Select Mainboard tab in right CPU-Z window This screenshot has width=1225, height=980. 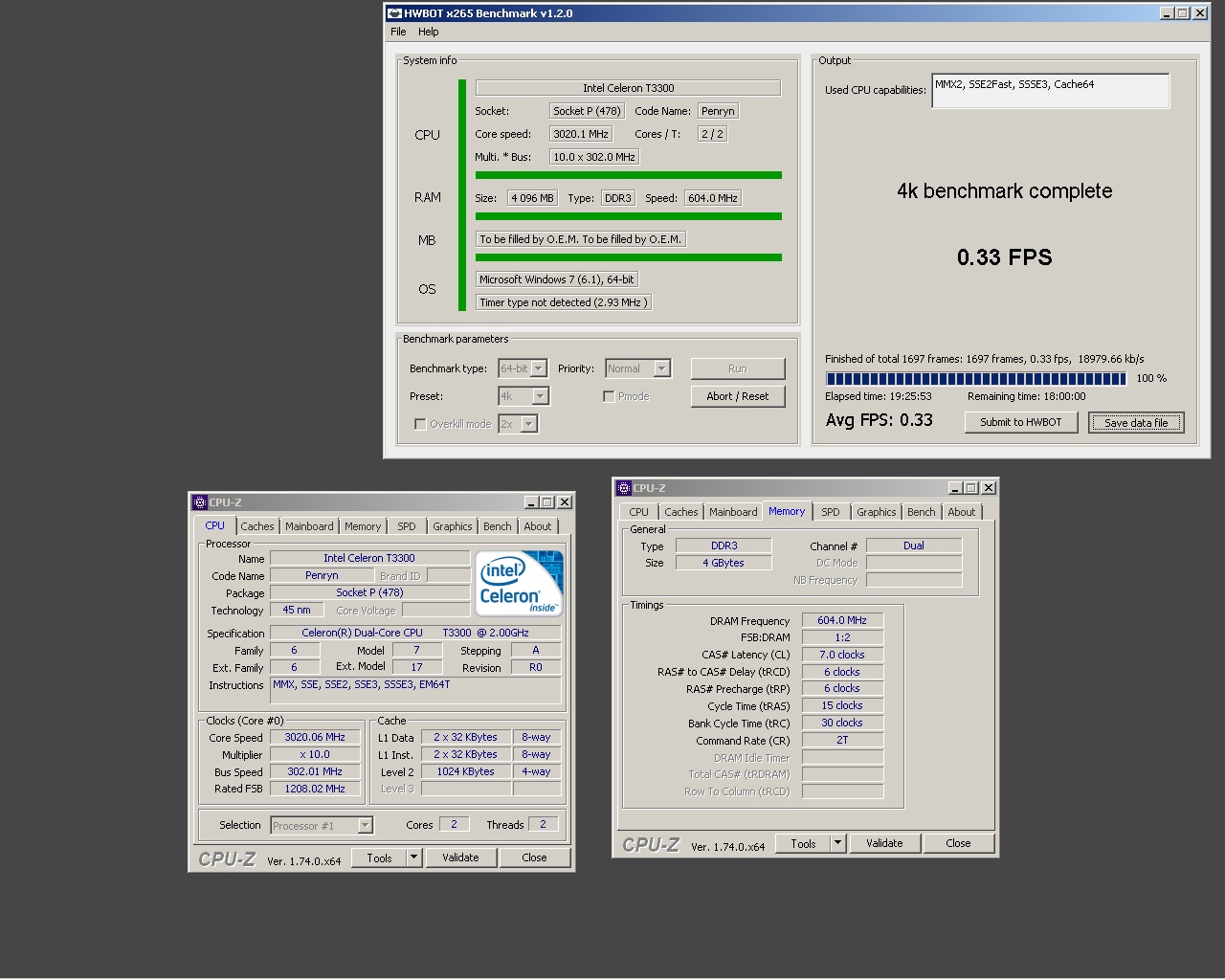tap(733, 512)
